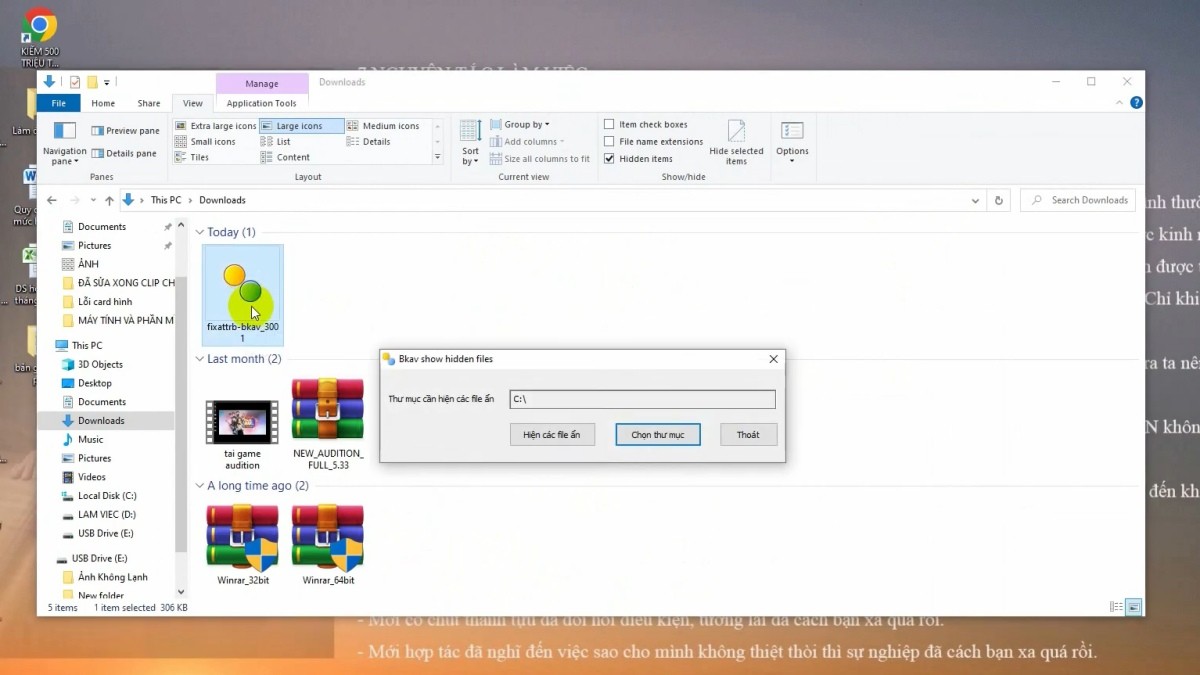Viewport: 1200px width, 675px height.
Task: Click the refresh icon in address bar
Action: pyautogui.click(x=998, y=200)
